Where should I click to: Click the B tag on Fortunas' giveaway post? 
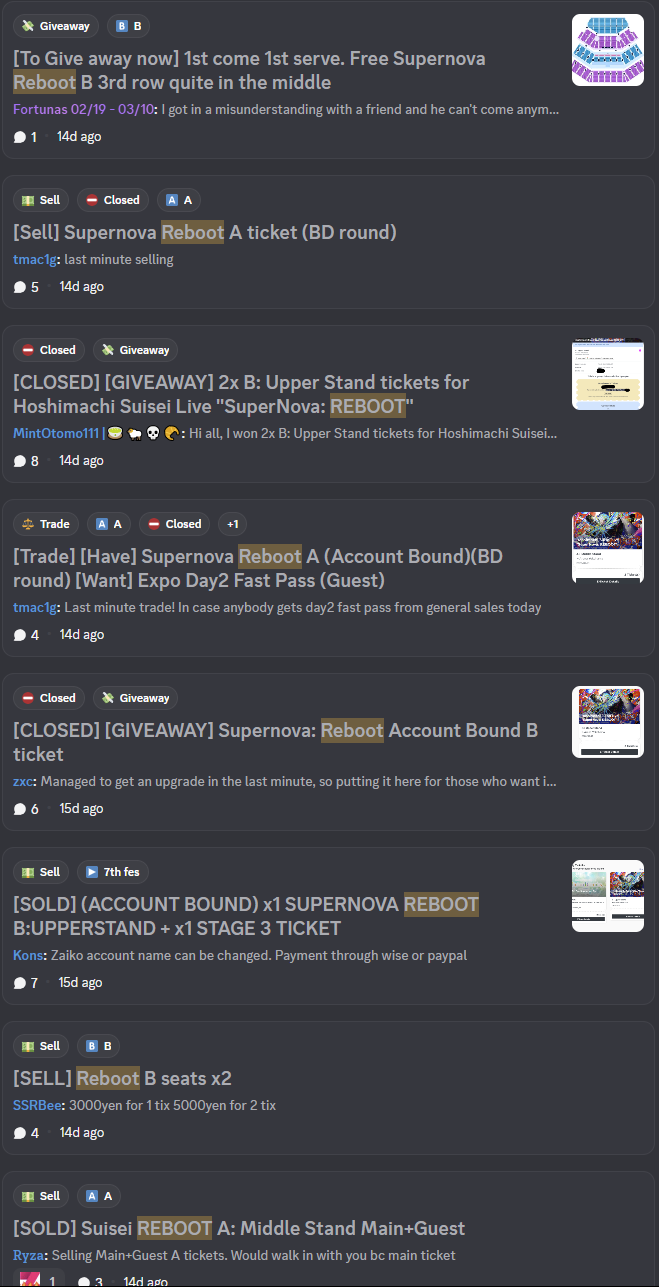128,26
